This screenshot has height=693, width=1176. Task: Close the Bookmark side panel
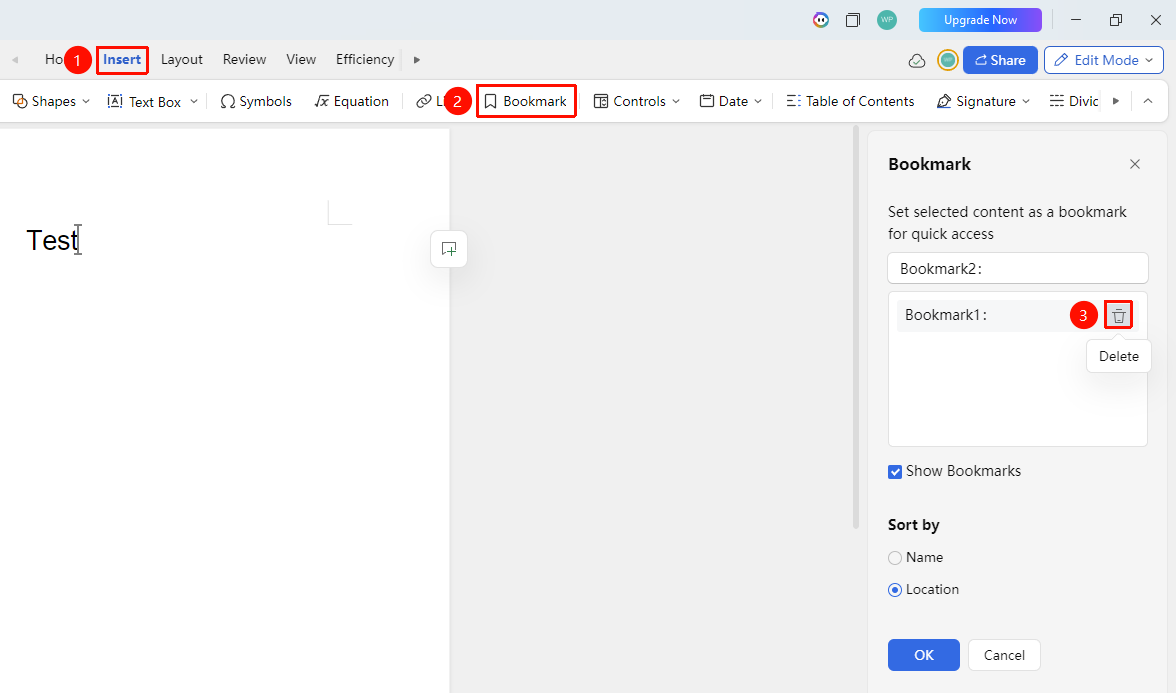point(1134,164)
